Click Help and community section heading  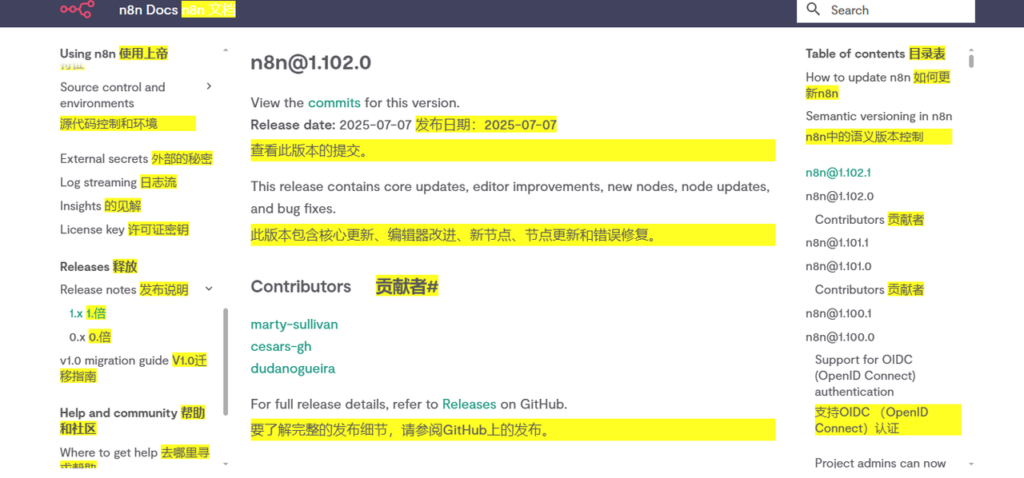pyautogui.click(x=119, y=413)
